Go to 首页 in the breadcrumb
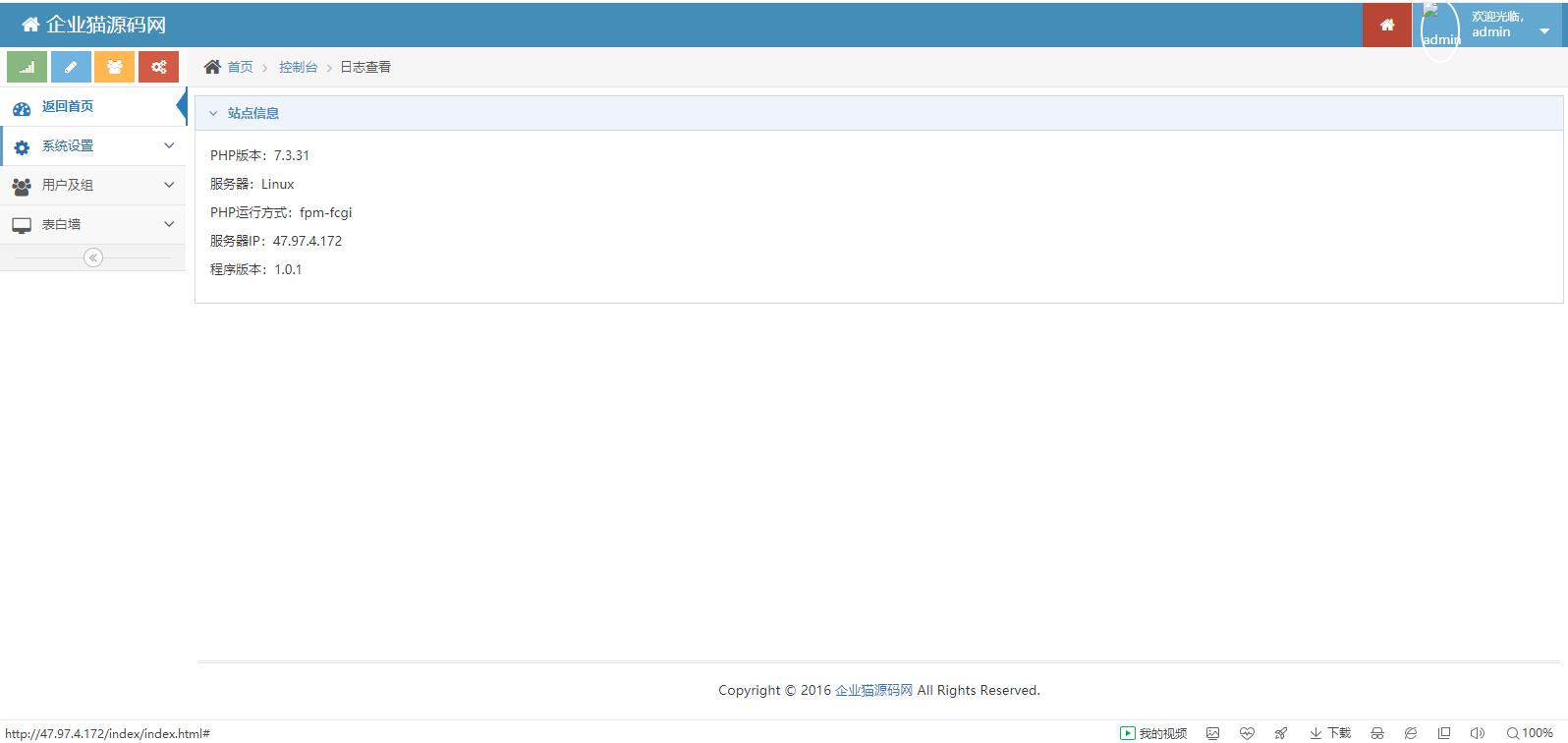Screen dimensions: 1568x743 pyautogui.click(x=240, y=67)
